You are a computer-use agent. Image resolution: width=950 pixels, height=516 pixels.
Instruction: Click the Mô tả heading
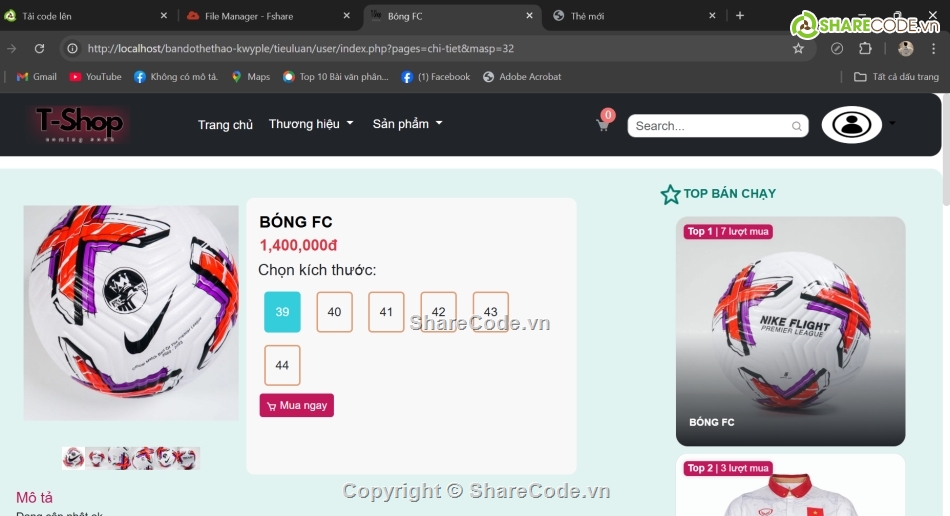[35, 497]
